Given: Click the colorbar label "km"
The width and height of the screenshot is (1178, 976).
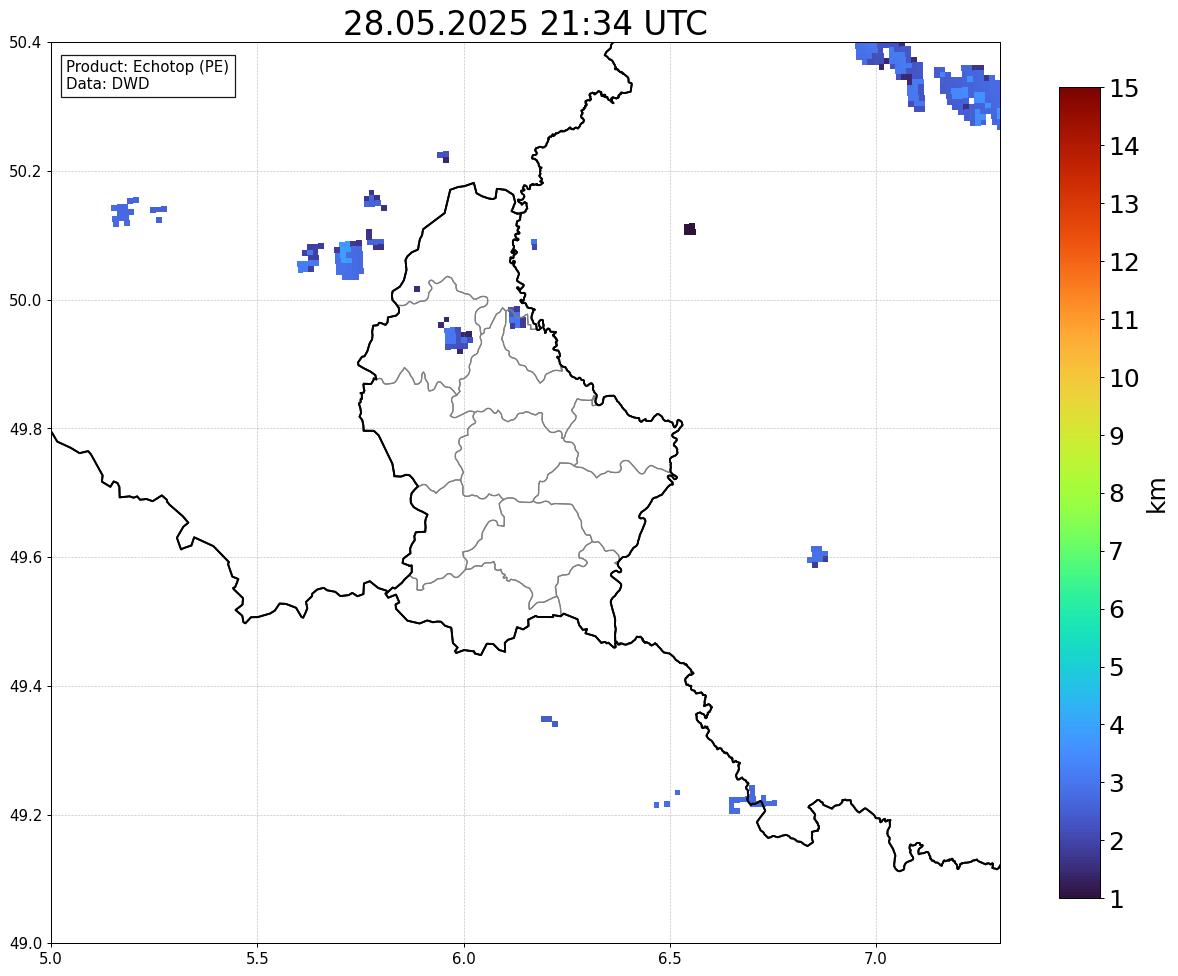Looking at the screenshot, I should [1157, 494].
